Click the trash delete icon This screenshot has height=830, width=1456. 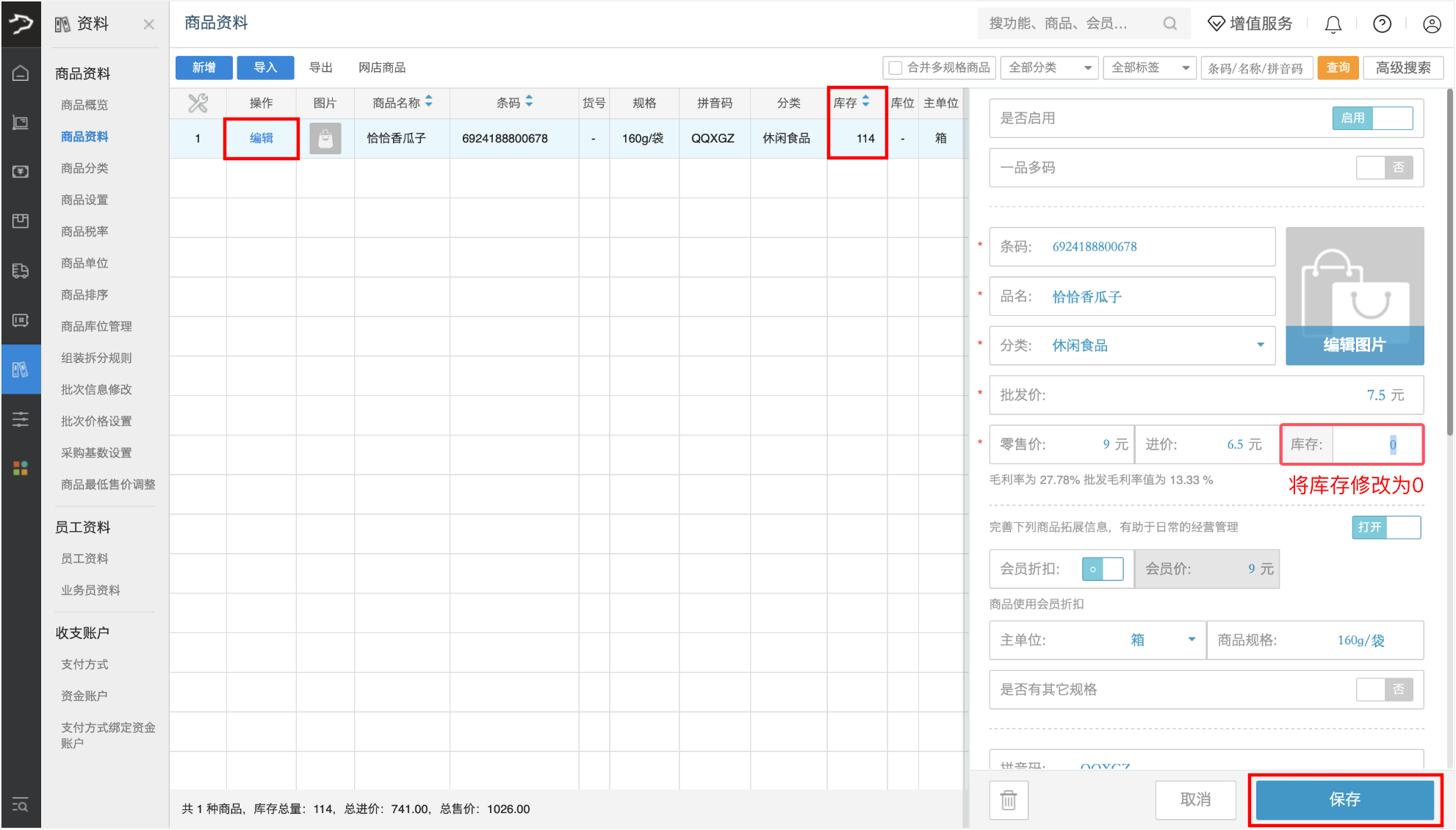click(x=1009, y=800)
